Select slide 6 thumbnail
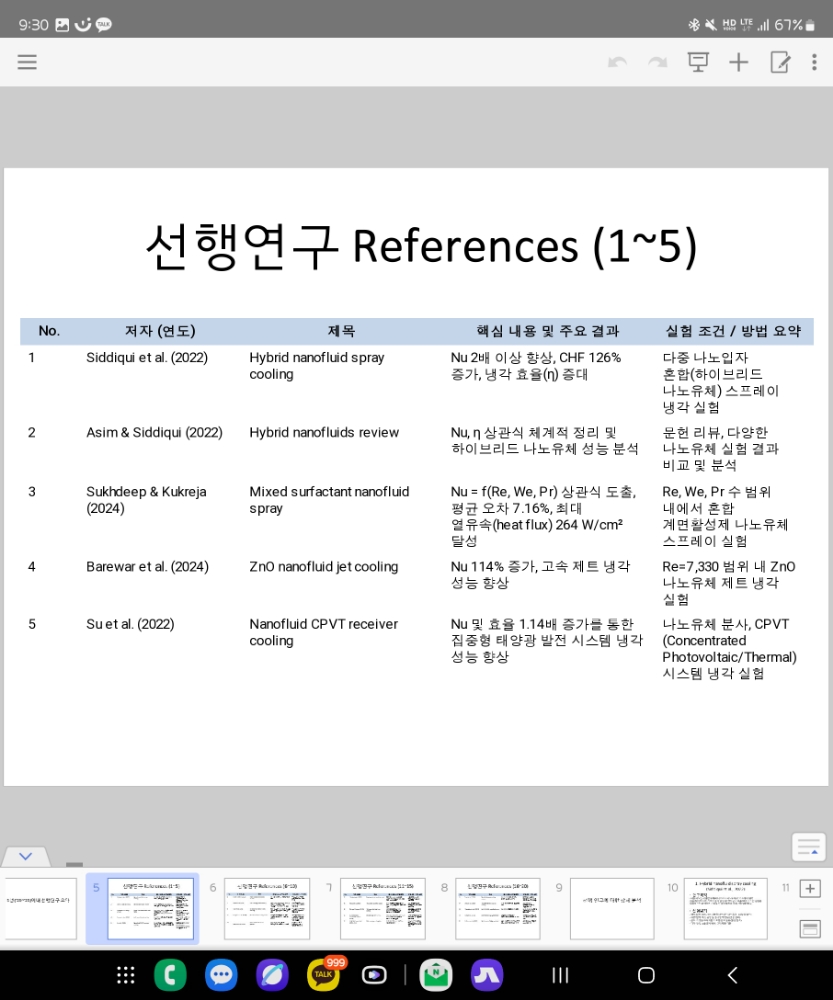 pyautogui.click(x=267, y=908)
